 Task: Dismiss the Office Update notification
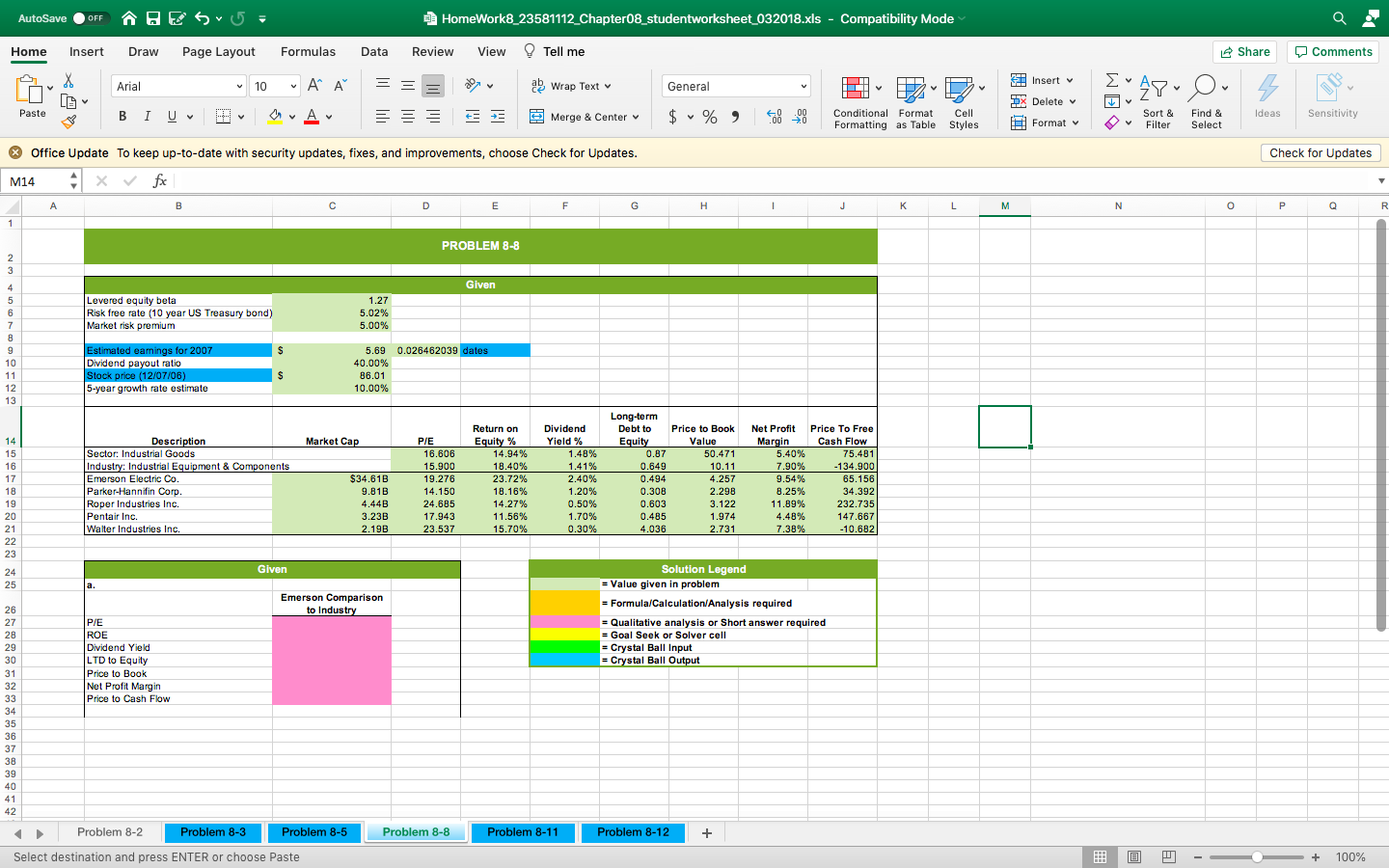point(15,152)
